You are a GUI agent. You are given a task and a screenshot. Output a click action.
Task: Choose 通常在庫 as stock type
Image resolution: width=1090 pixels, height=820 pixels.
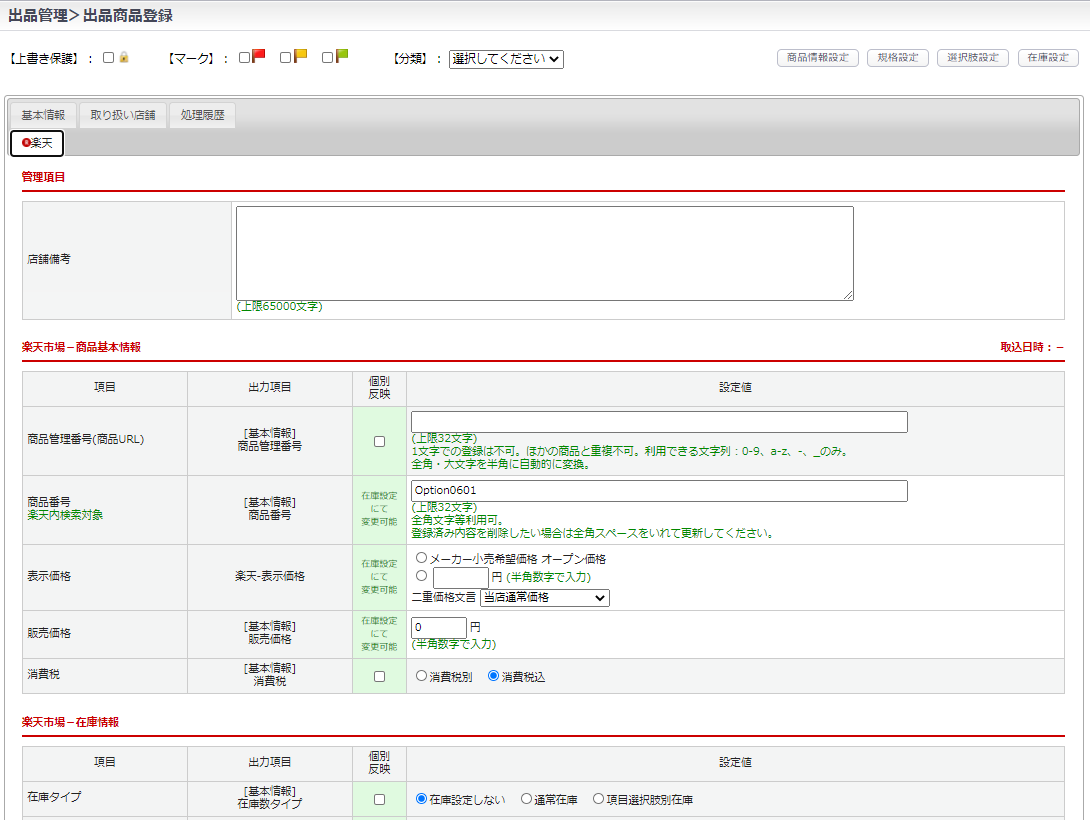527,799
